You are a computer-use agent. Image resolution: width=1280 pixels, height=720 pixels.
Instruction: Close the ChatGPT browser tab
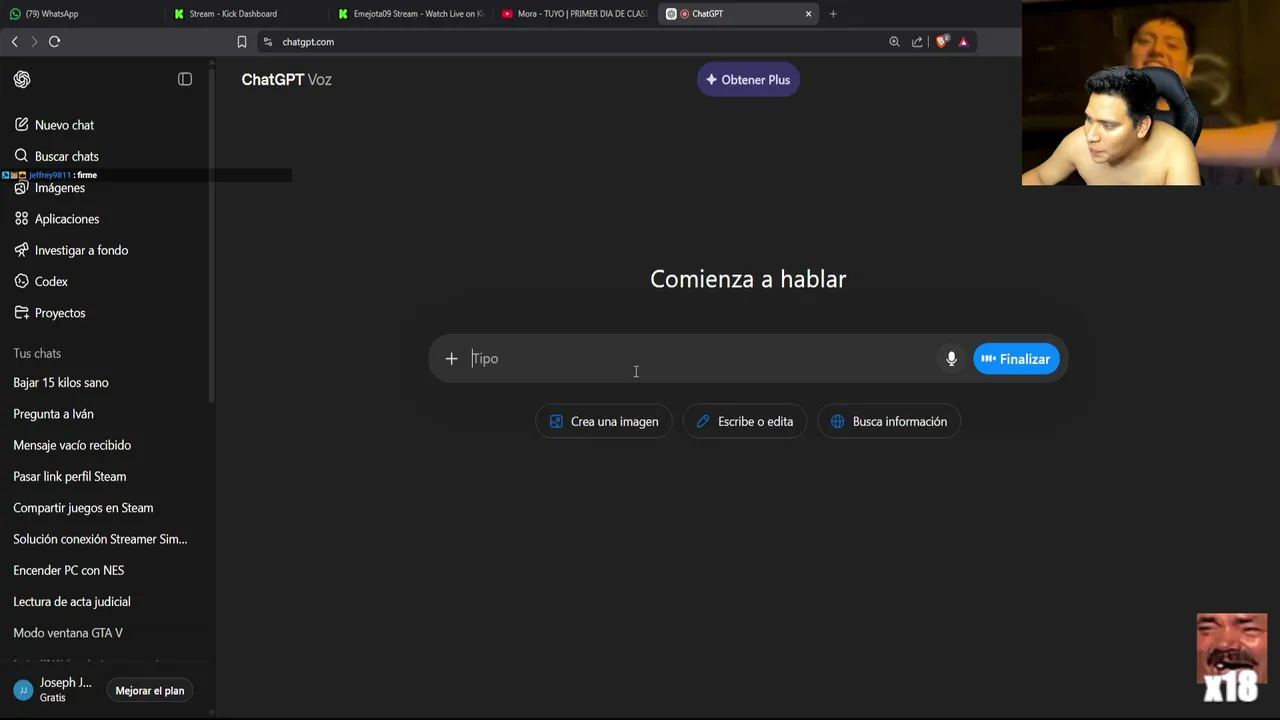[808, 14]
